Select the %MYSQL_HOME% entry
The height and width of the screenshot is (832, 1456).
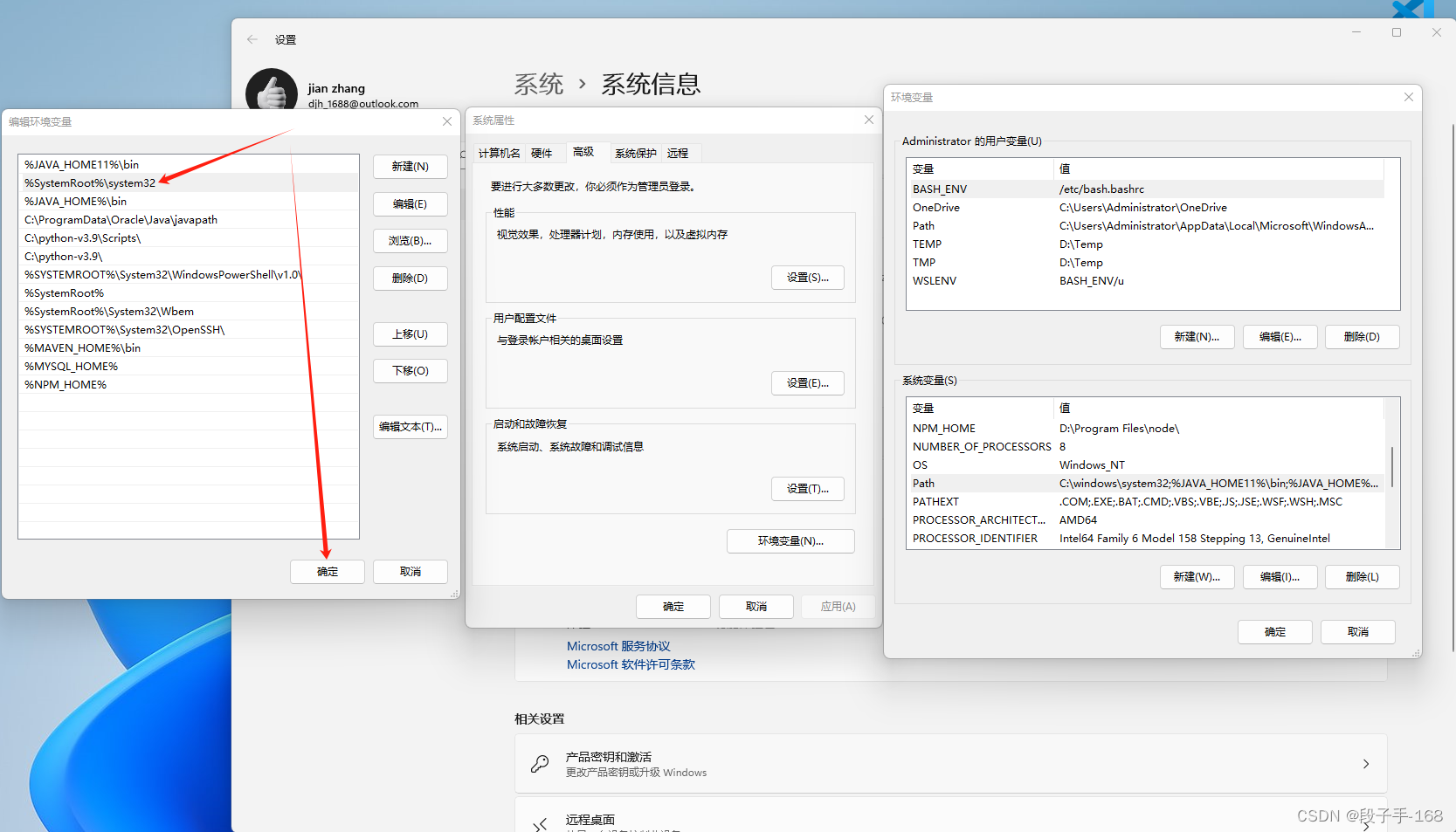189,366
